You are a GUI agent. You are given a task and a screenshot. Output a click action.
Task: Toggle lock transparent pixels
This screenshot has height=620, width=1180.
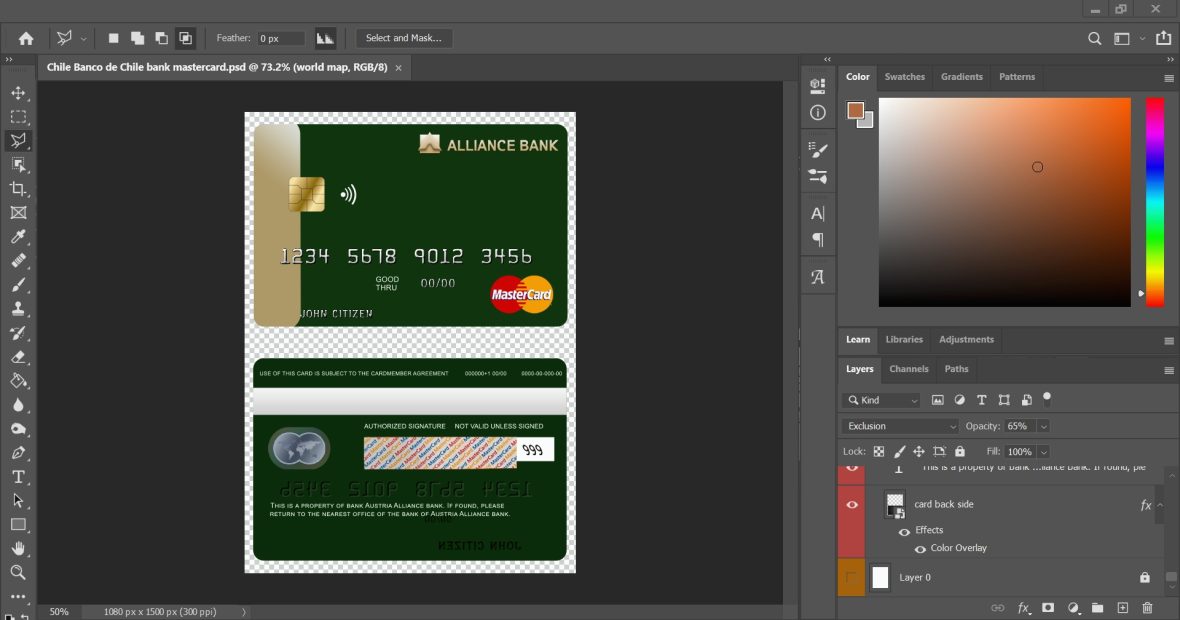(878, 452)
